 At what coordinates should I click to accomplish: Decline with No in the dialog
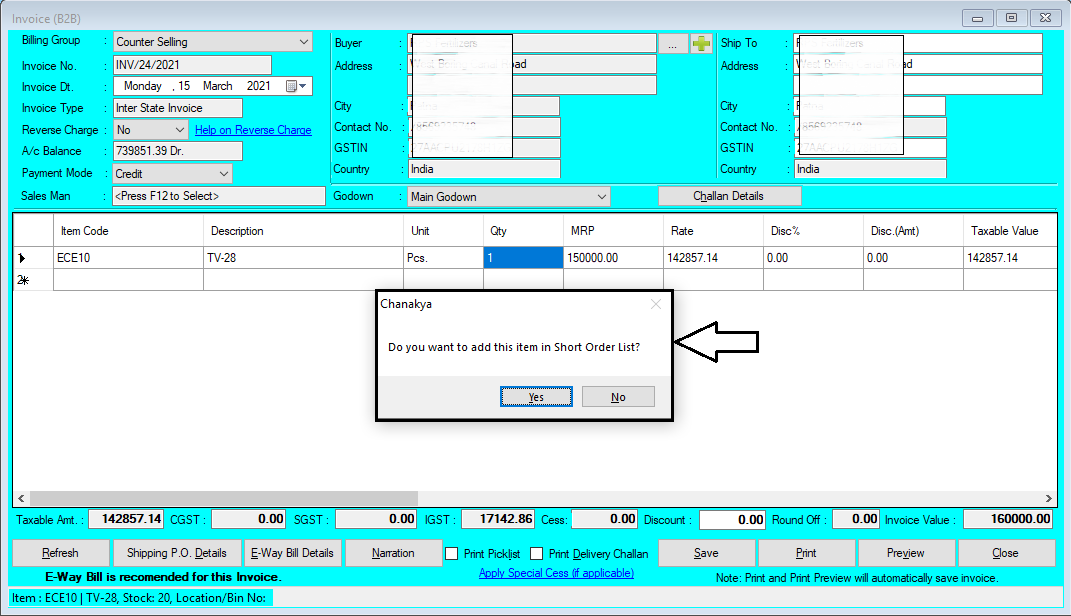tap(617, 396)
